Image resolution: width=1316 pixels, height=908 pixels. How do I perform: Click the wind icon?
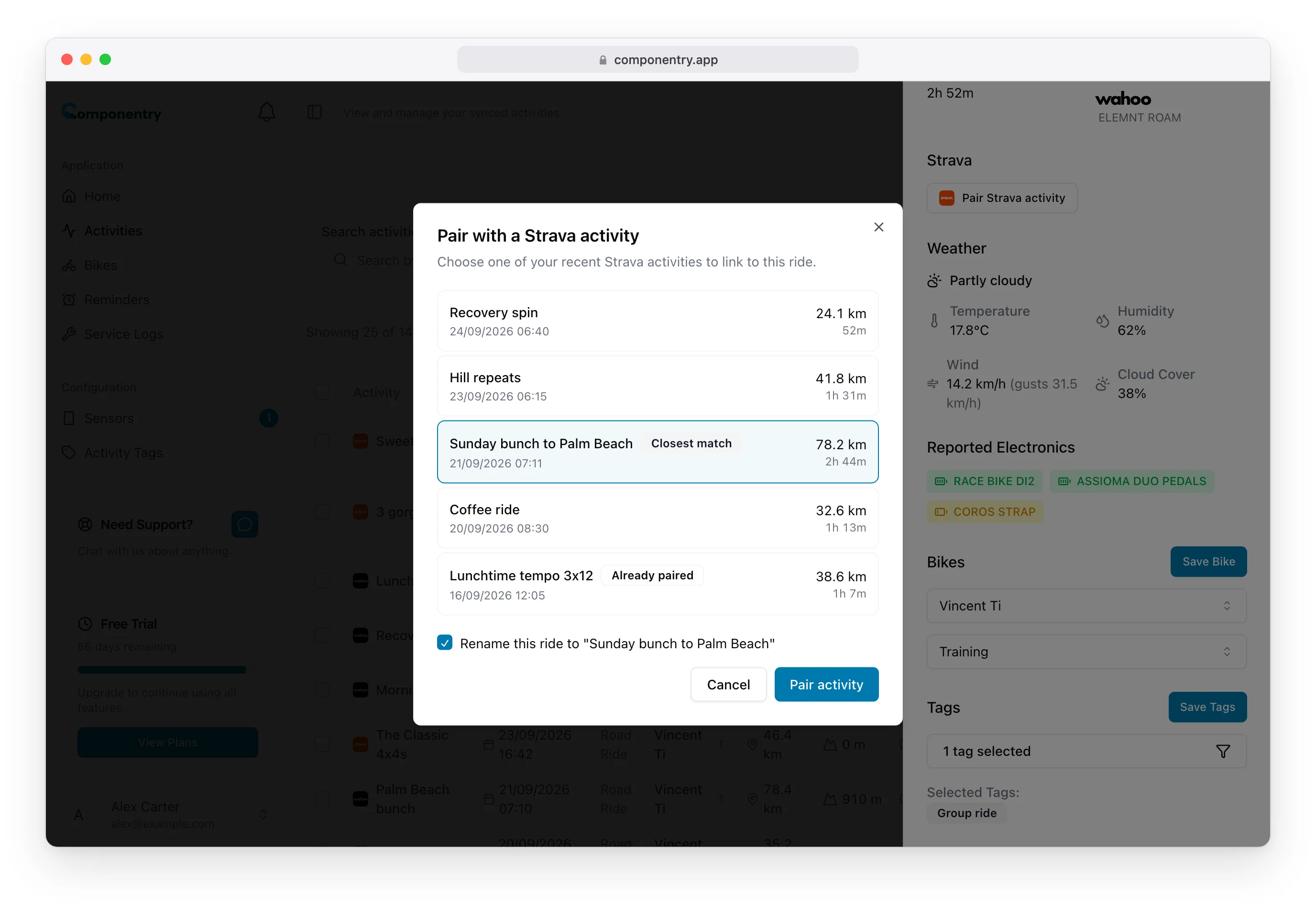[x=932, y=384]
